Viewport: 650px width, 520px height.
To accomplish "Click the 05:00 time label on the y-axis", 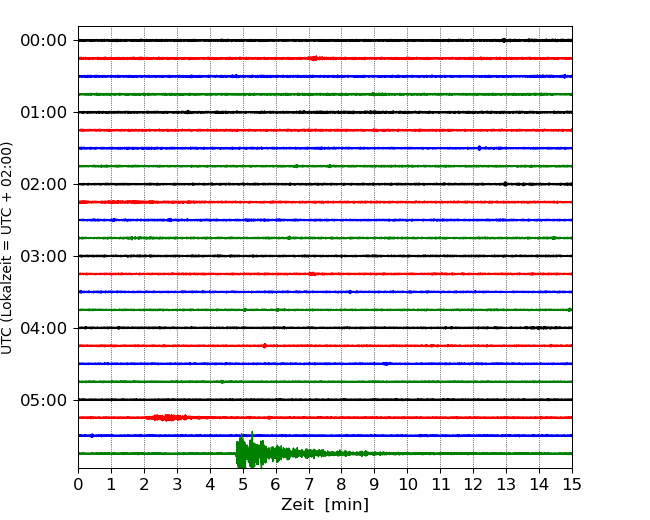I will (x=44, y=400).
